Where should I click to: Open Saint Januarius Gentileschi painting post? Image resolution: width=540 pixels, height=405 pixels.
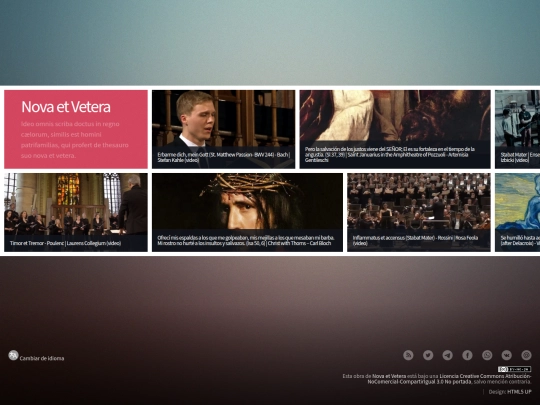(395, 129)
